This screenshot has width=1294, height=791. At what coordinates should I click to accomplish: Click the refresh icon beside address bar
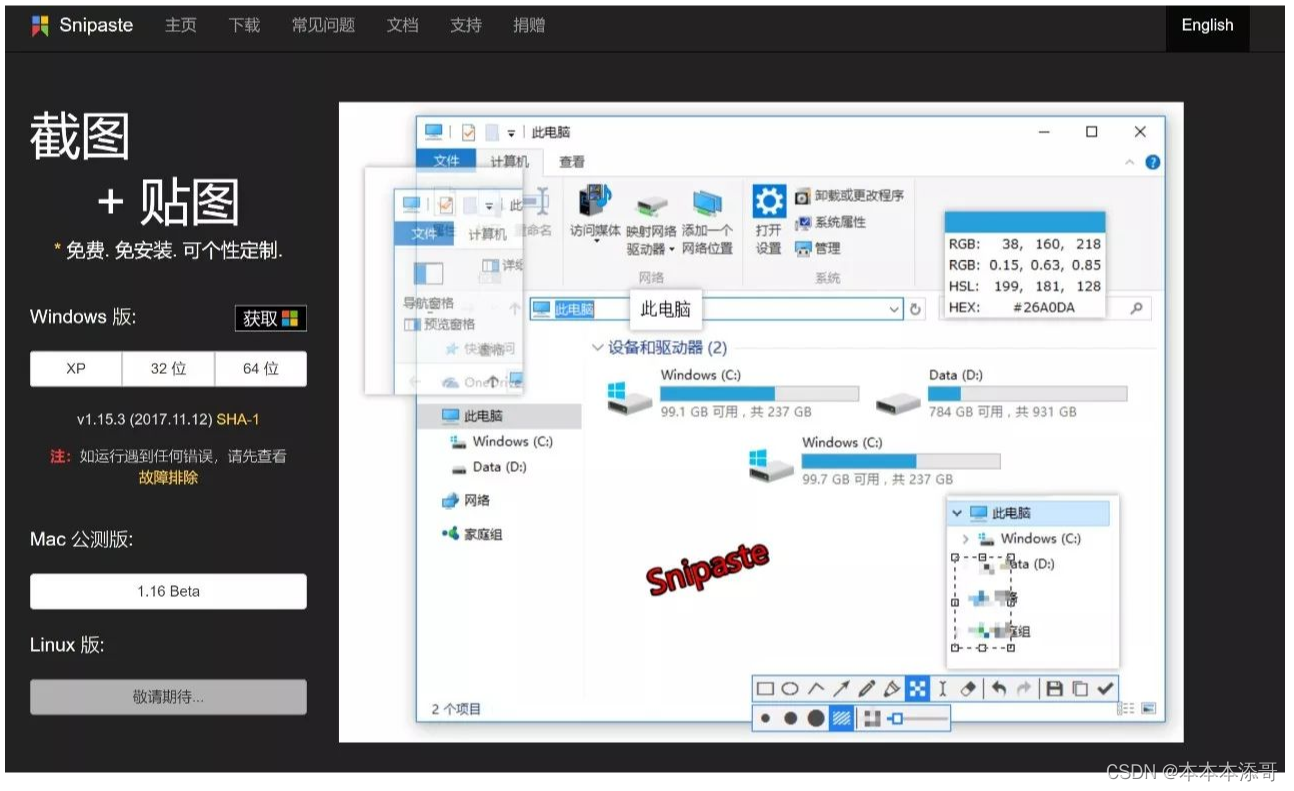(x=916, y=309)
